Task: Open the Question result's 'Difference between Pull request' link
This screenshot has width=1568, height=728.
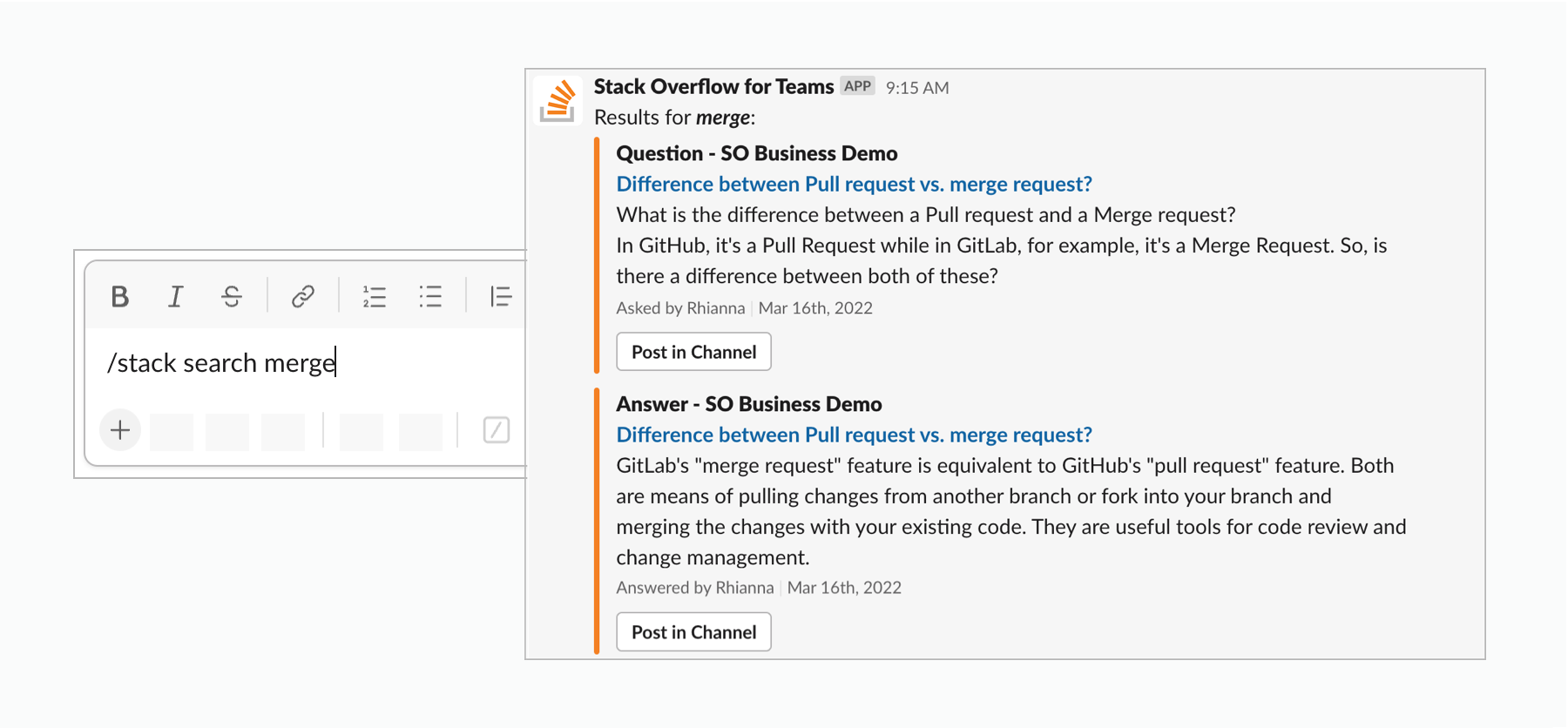Action: (854, 184)
